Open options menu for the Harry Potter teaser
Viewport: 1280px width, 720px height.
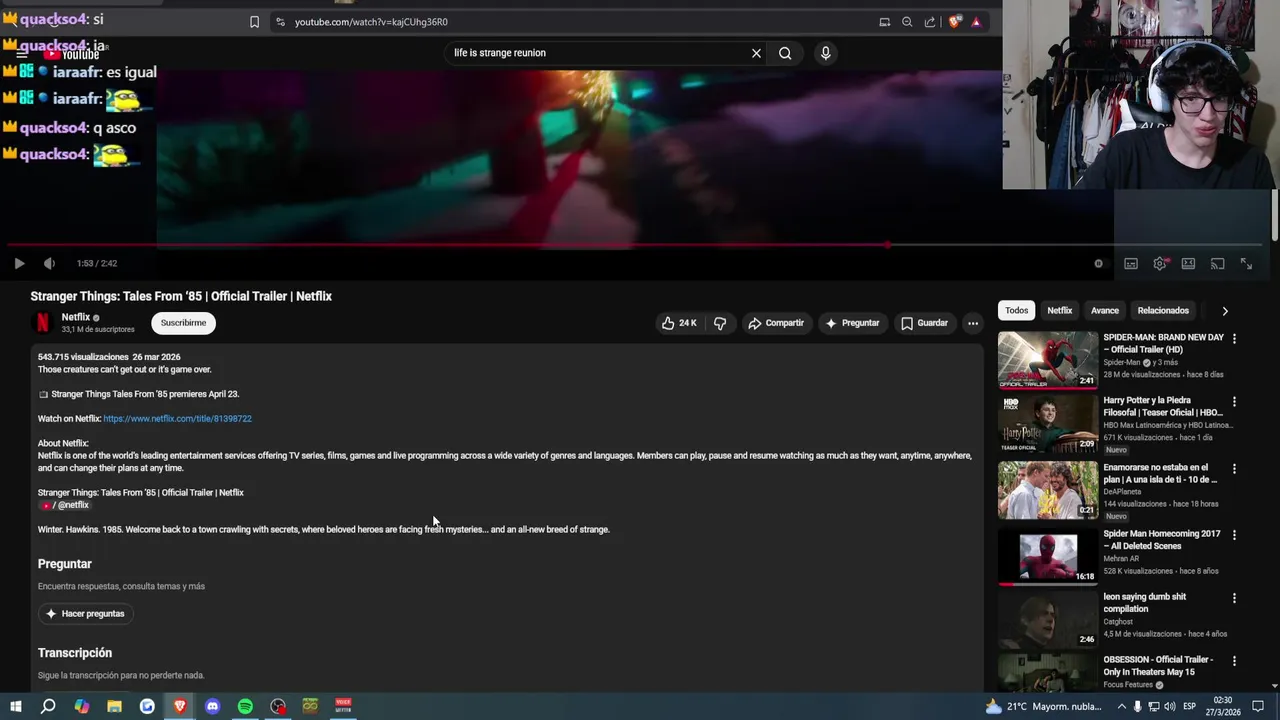coord(1234,402)
